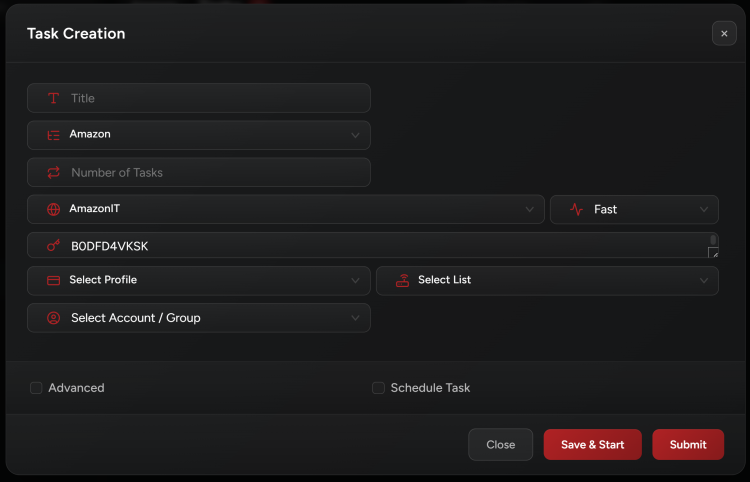Image resolution: width=750 pixels, height=482 pixels.
Task: Click the key icon beside B0DFD4VKSK
Action: (54, 246)
